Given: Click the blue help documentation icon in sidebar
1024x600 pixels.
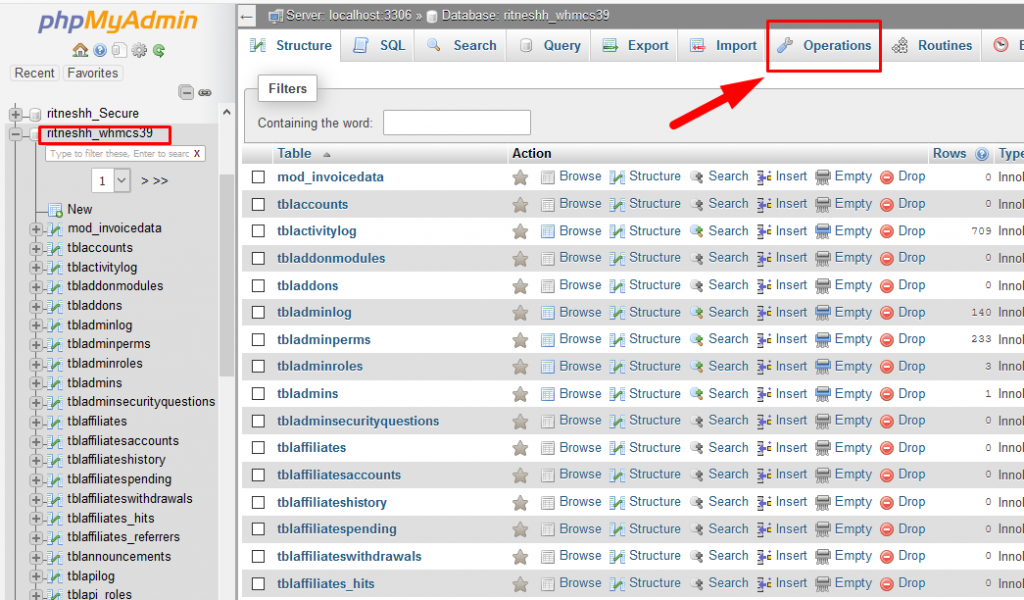Looking at the screenshot, I should pyautogui.click(x=100, y=50).
